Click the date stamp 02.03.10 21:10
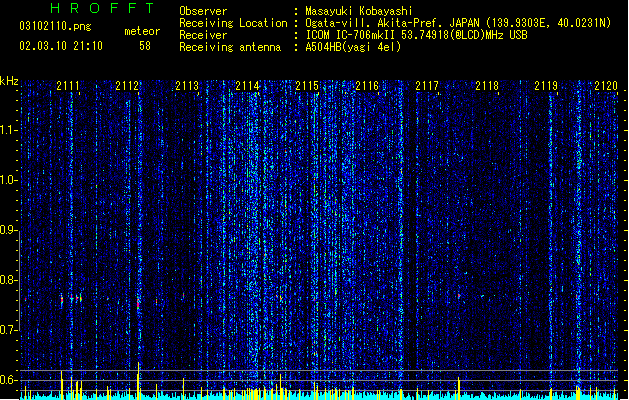 [x=61, y=46]
